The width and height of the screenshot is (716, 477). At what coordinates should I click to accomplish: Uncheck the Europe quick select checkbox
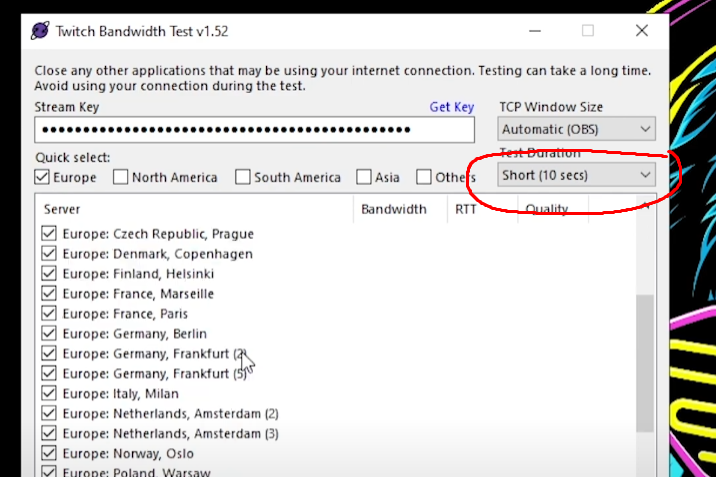42,177
